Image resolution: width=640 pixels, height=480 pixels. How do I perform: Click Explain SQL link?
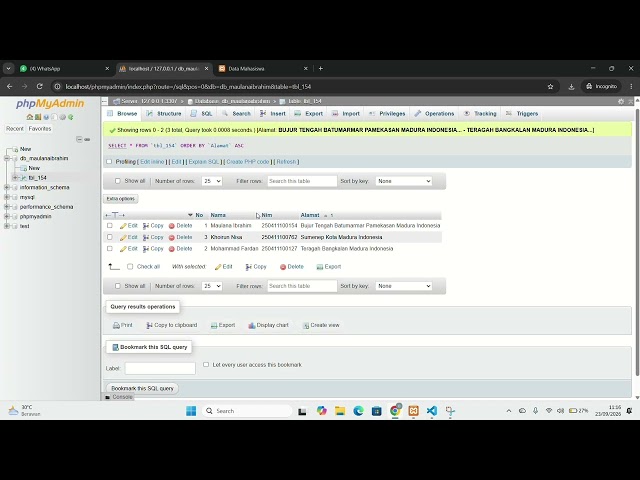[204, 162]
